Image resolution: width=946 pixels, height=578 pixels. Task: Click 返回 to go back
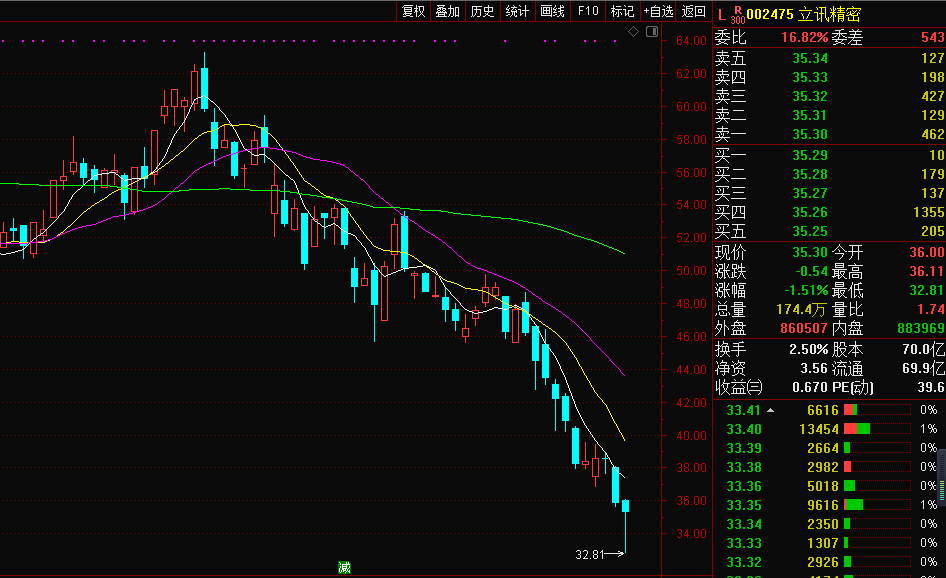pos(693,11)
